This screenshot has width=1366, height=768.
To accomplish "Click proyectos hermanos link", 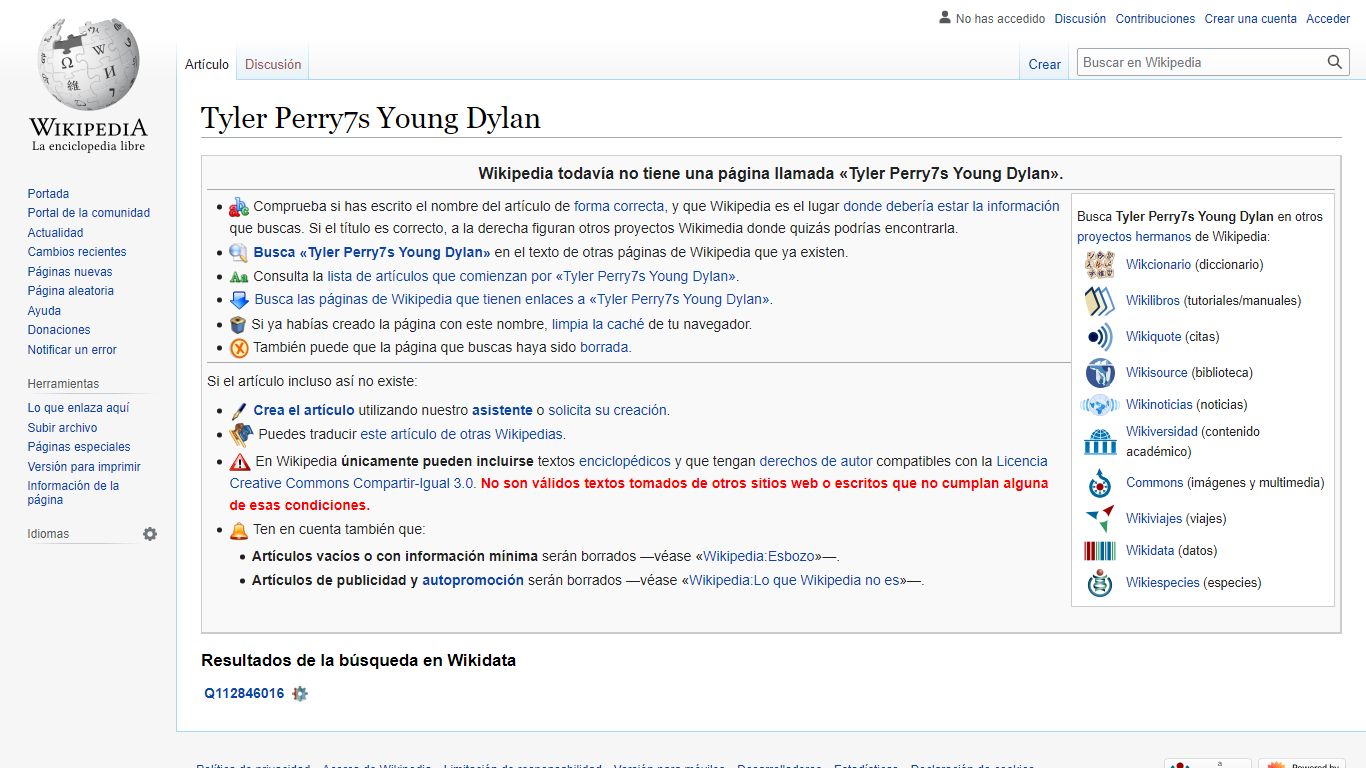I will 1134,237.
